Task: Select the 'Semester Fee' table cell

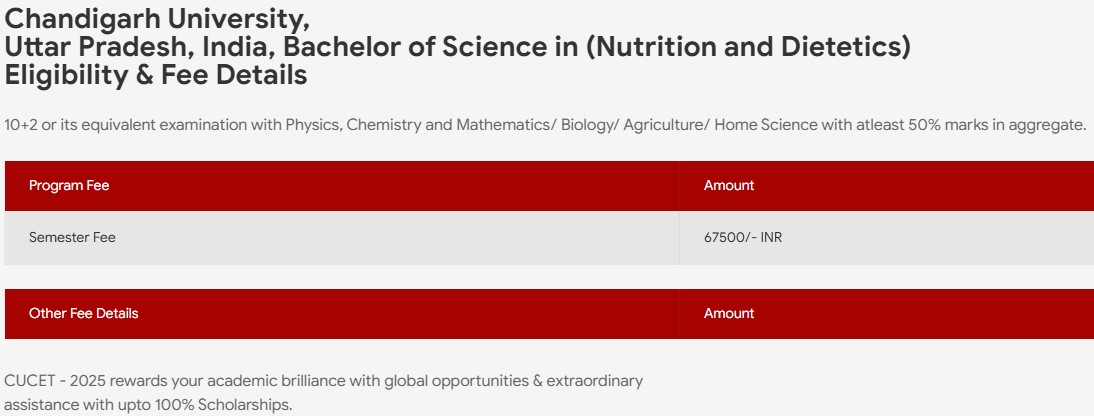Action: pos(72,237)
